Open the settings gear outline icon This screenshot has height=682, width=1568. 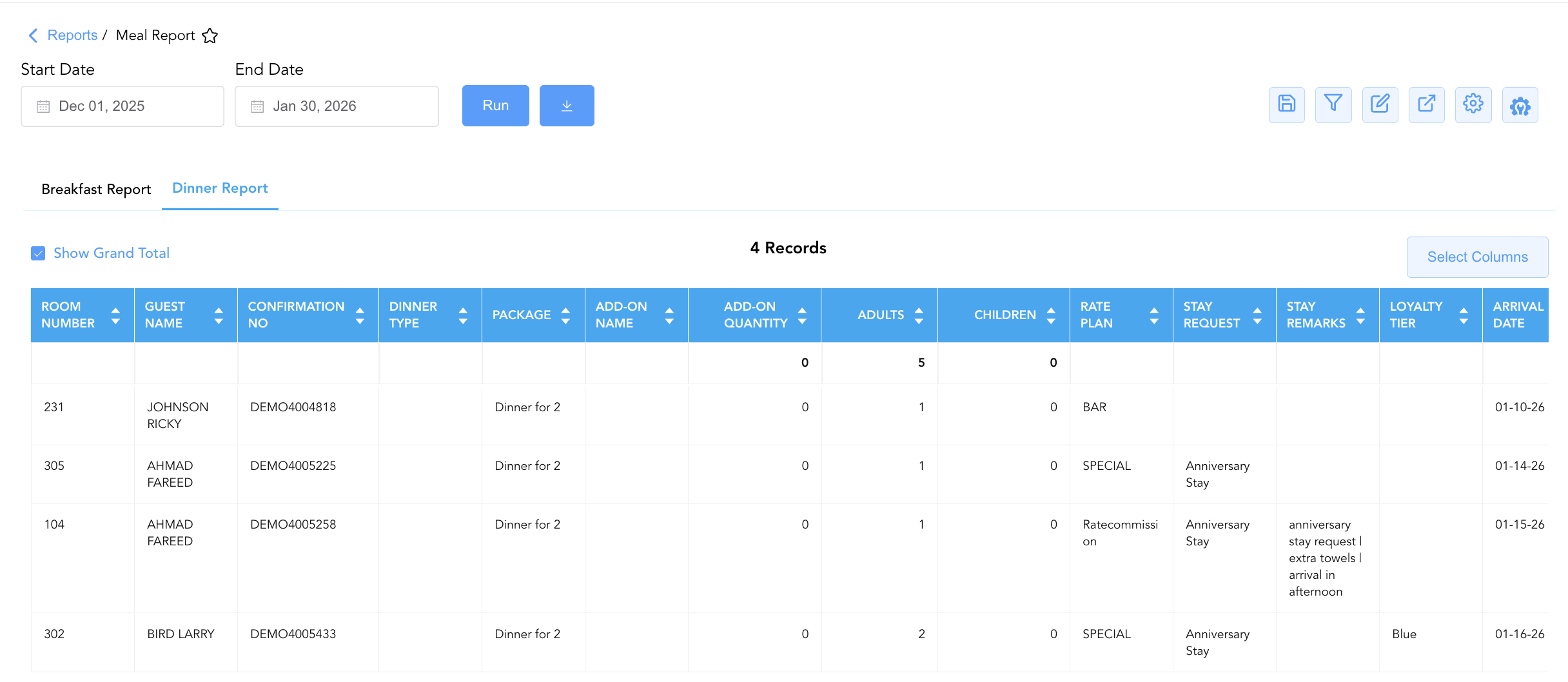(1473, 104)
